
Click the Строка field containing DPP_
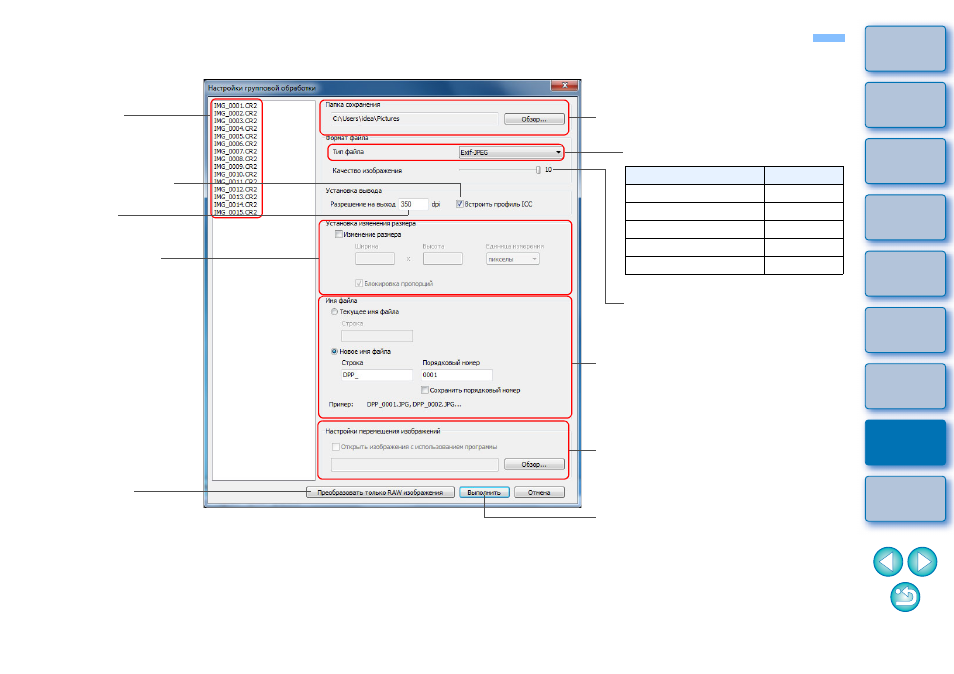[377, 375]
